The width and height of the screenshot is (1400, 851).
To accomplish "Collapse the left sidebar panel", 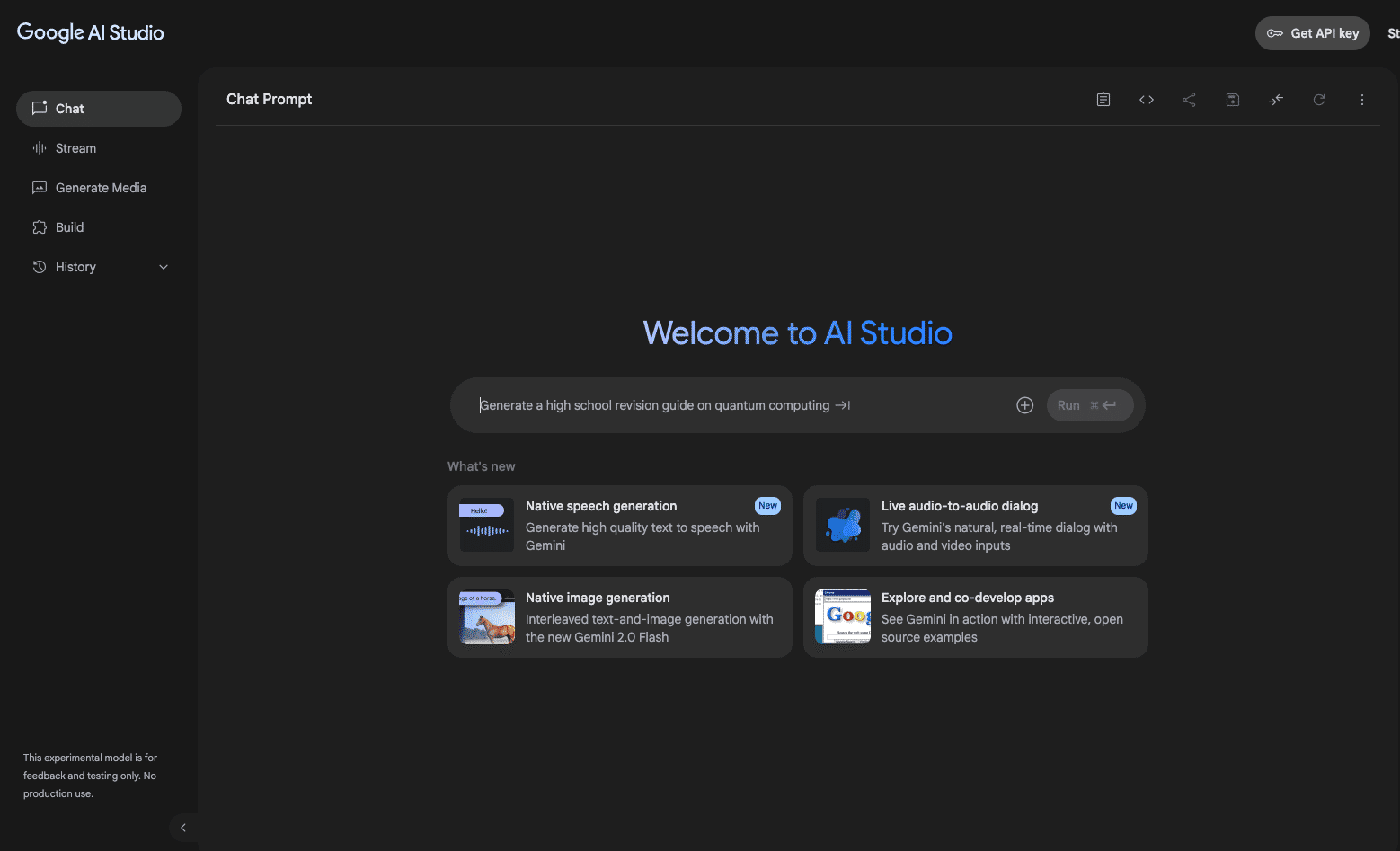I will point(183,828).
